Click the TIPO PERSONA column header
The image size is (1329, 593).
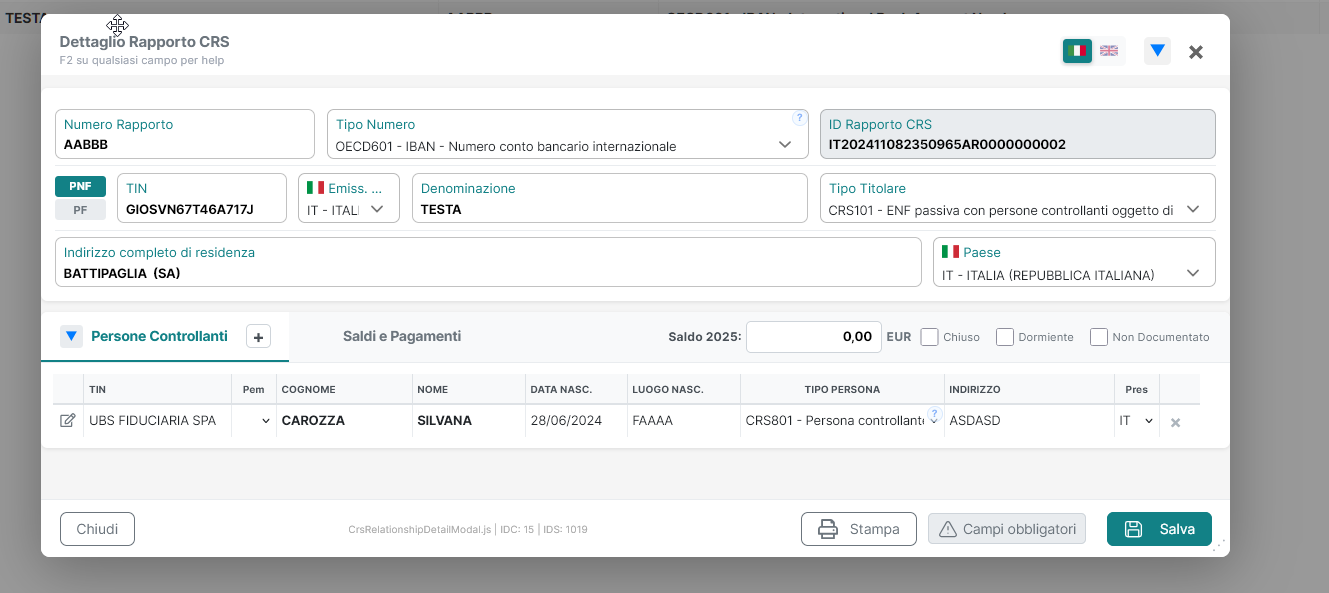tap(842, 389)
